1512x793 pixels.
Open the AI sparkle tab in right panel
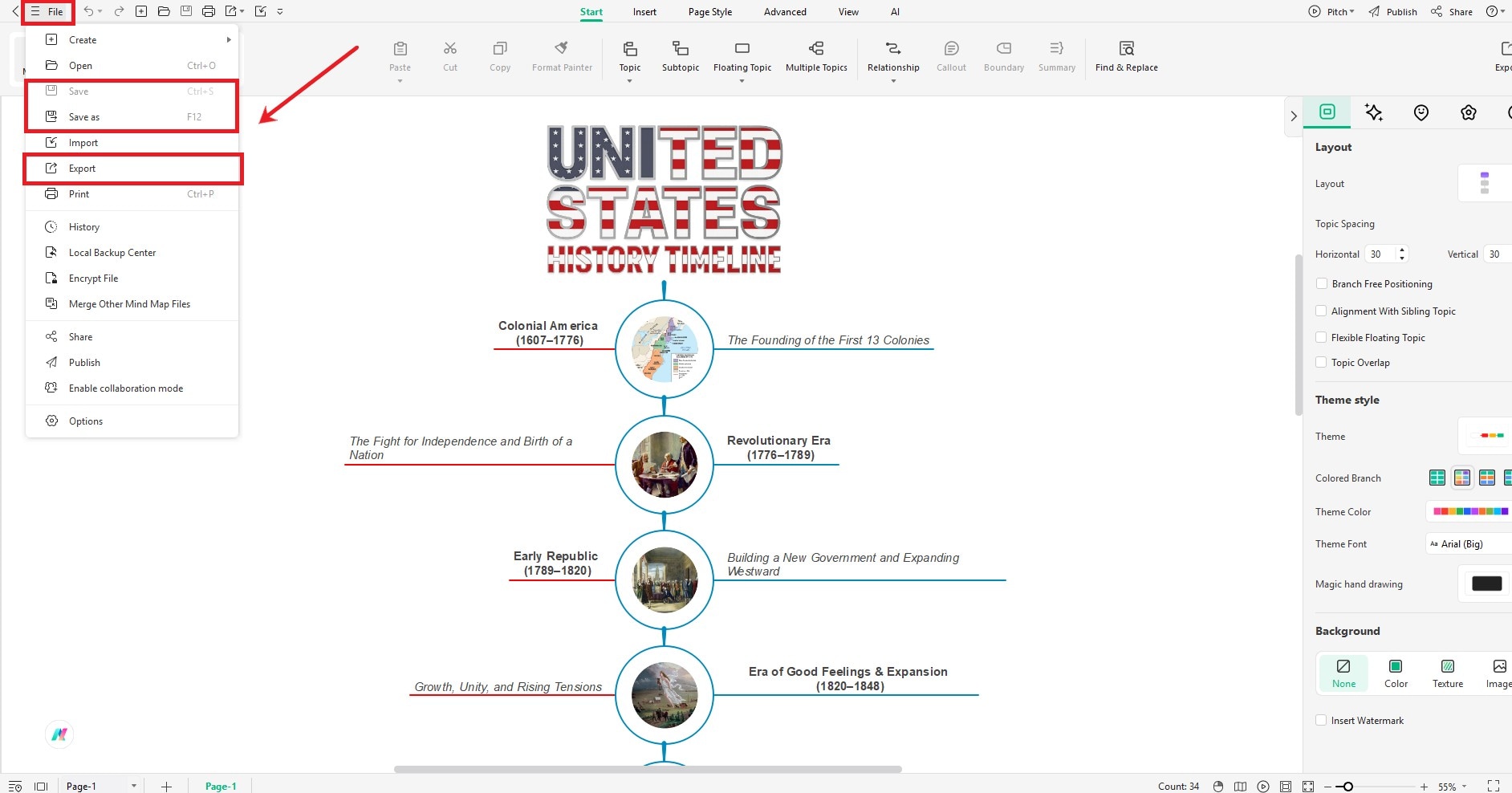pos(1374,112)
